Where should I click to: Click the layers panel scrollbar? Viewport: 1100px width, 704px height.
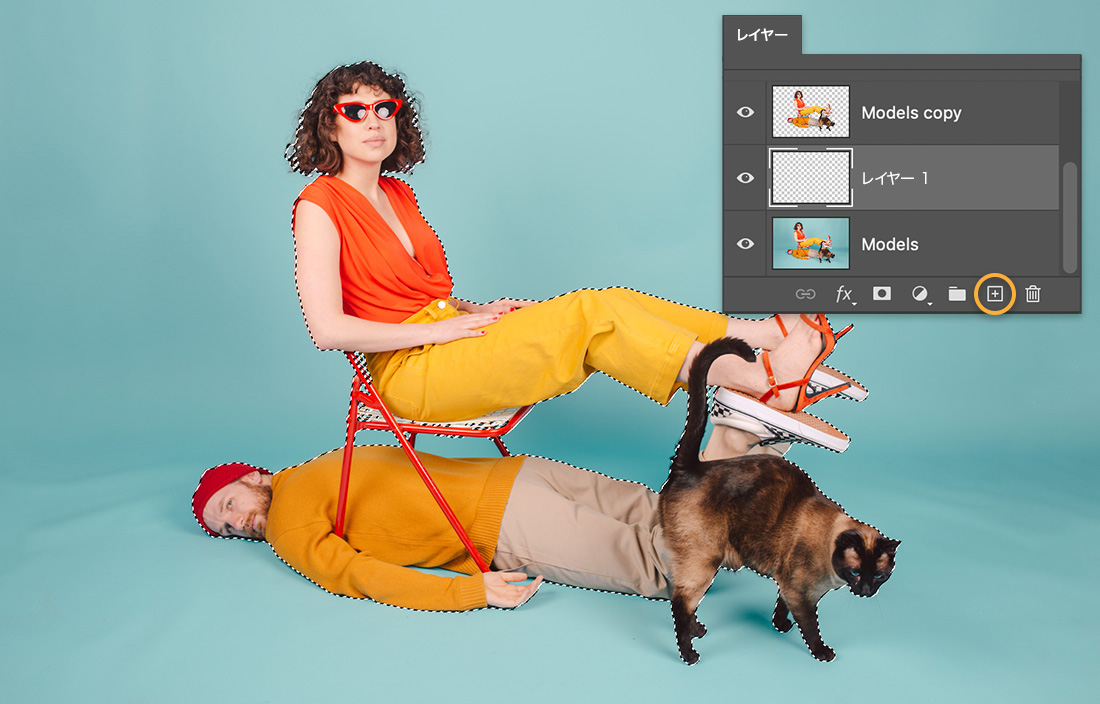click(x=1069, y=217)
